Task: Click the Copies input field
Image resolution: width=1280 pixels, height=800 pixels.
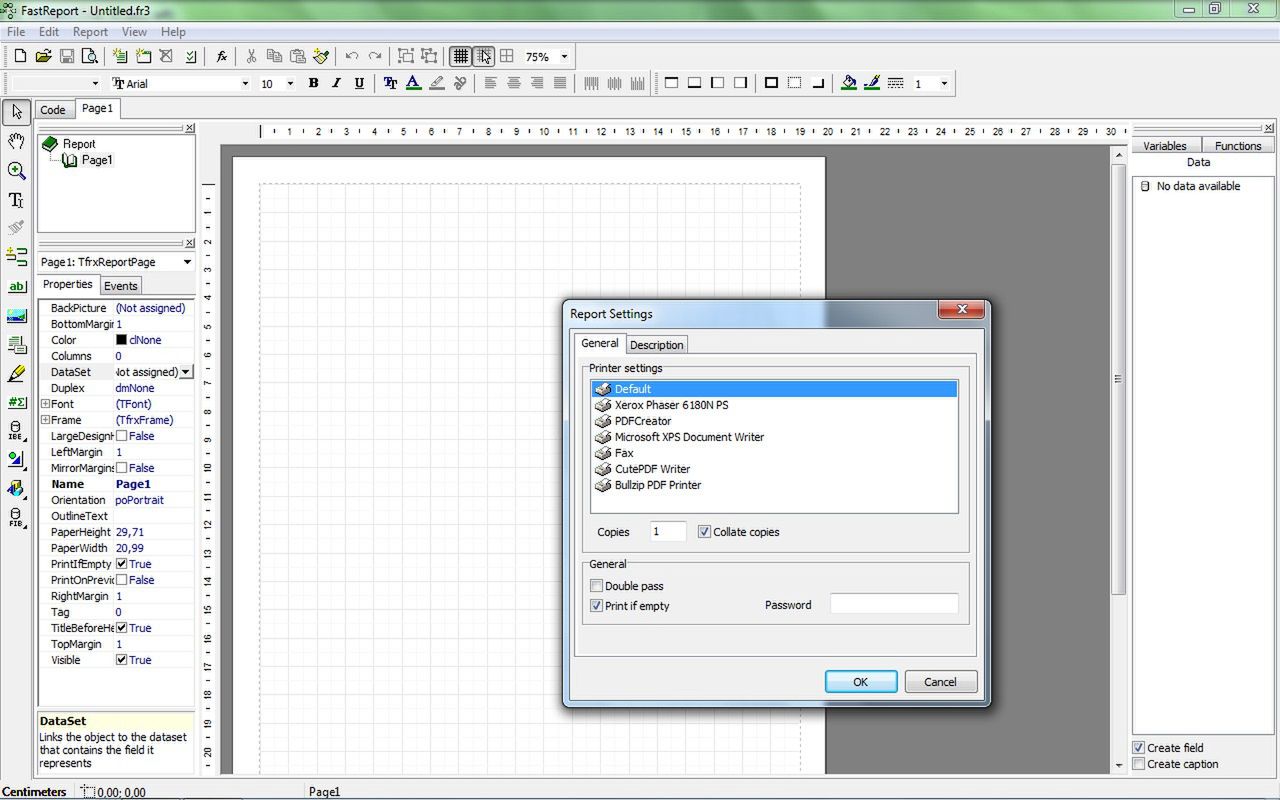Action: [668, 532]
